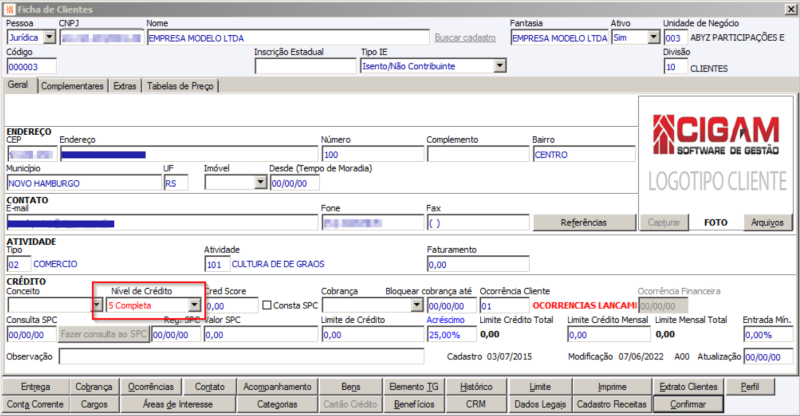
Task: Click the Atividade code field 101
Action: [217, 264]
